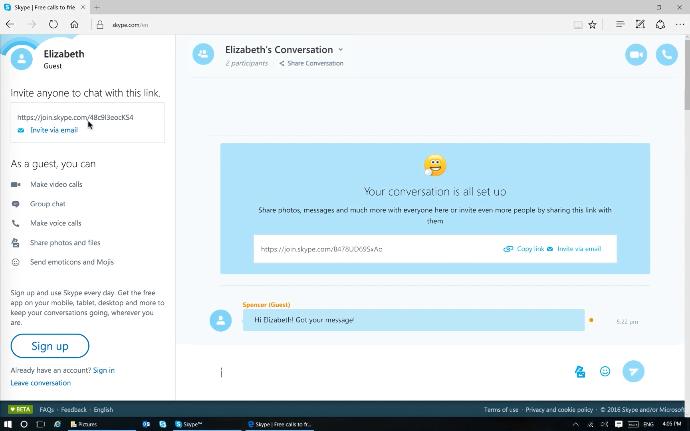Click the Share photos and files sidebar text
This screenshot has height=431, width=690.
(x=65, y=243)
